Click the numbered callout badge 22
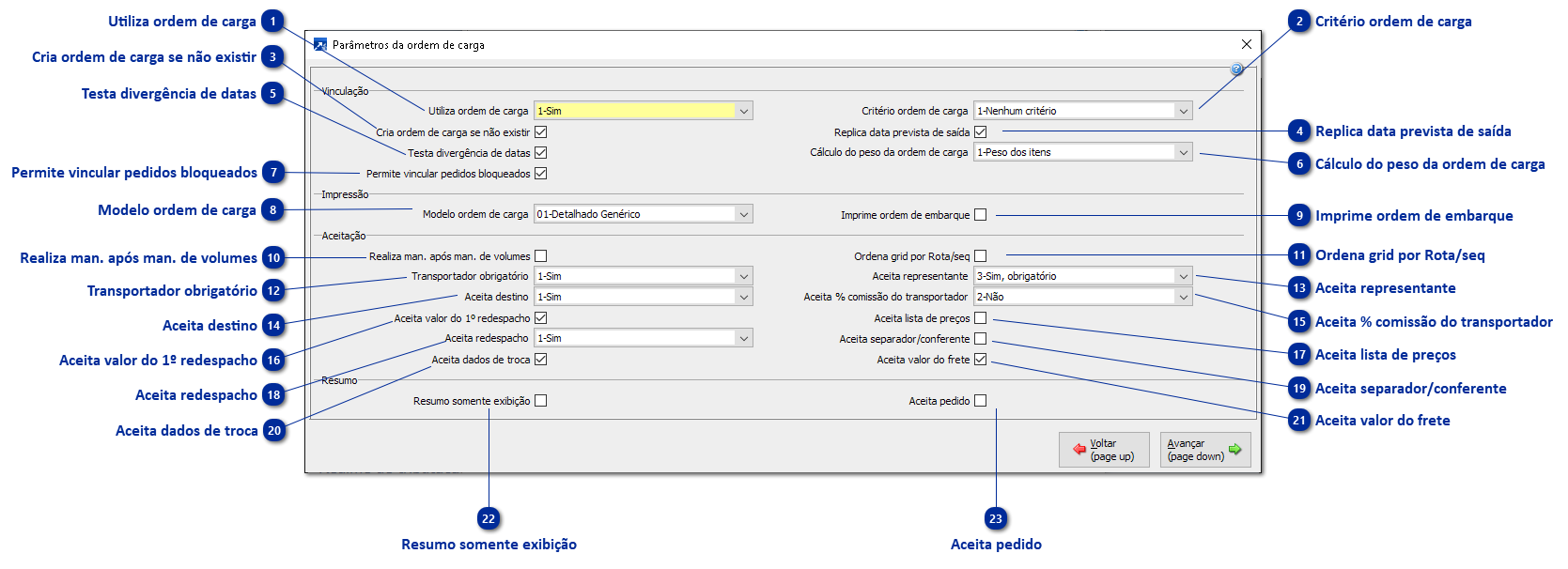Screen dimensions: 1568x569 pyautogui.click(x=489, y=519)
